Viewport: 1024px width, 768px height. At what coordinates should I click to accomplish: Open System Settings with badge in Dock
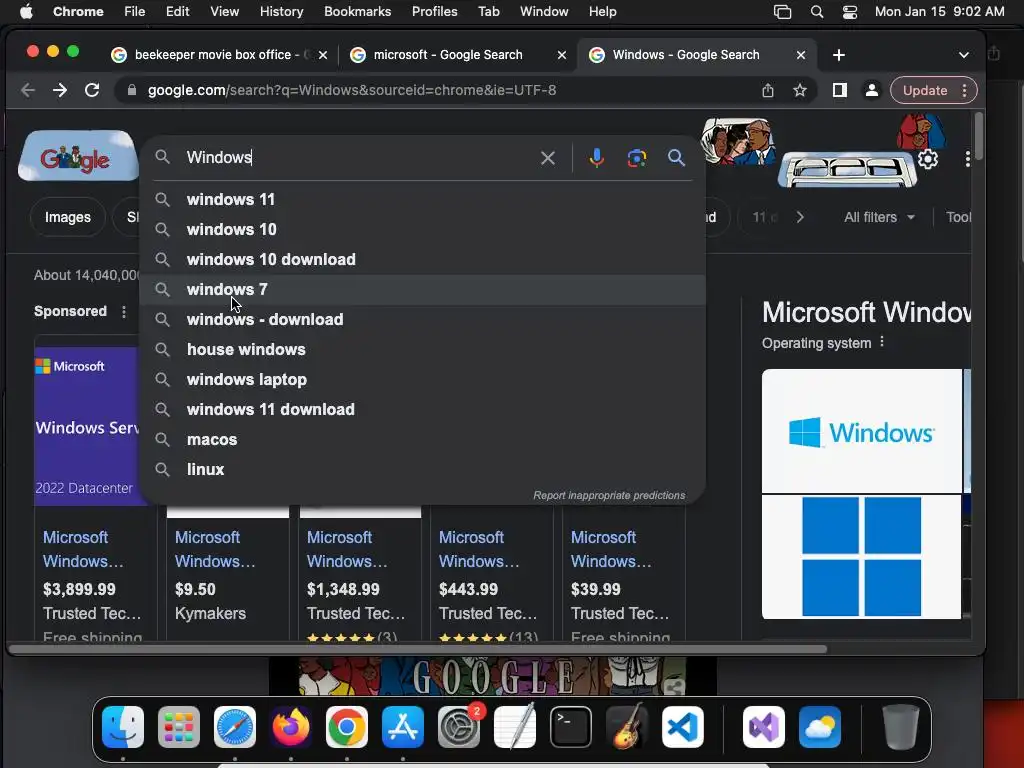click(x=459, y=727)
